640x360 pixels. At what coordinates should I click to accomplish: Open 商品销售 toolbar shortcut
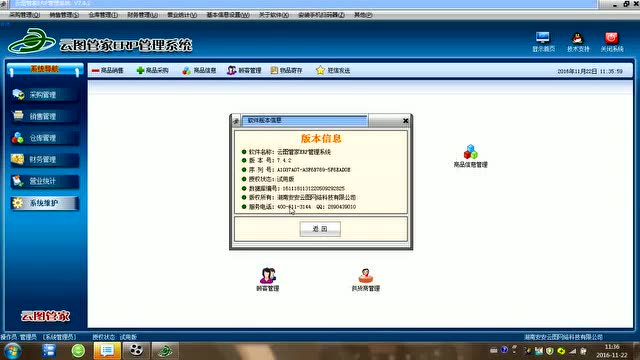[x=108, y=71]
